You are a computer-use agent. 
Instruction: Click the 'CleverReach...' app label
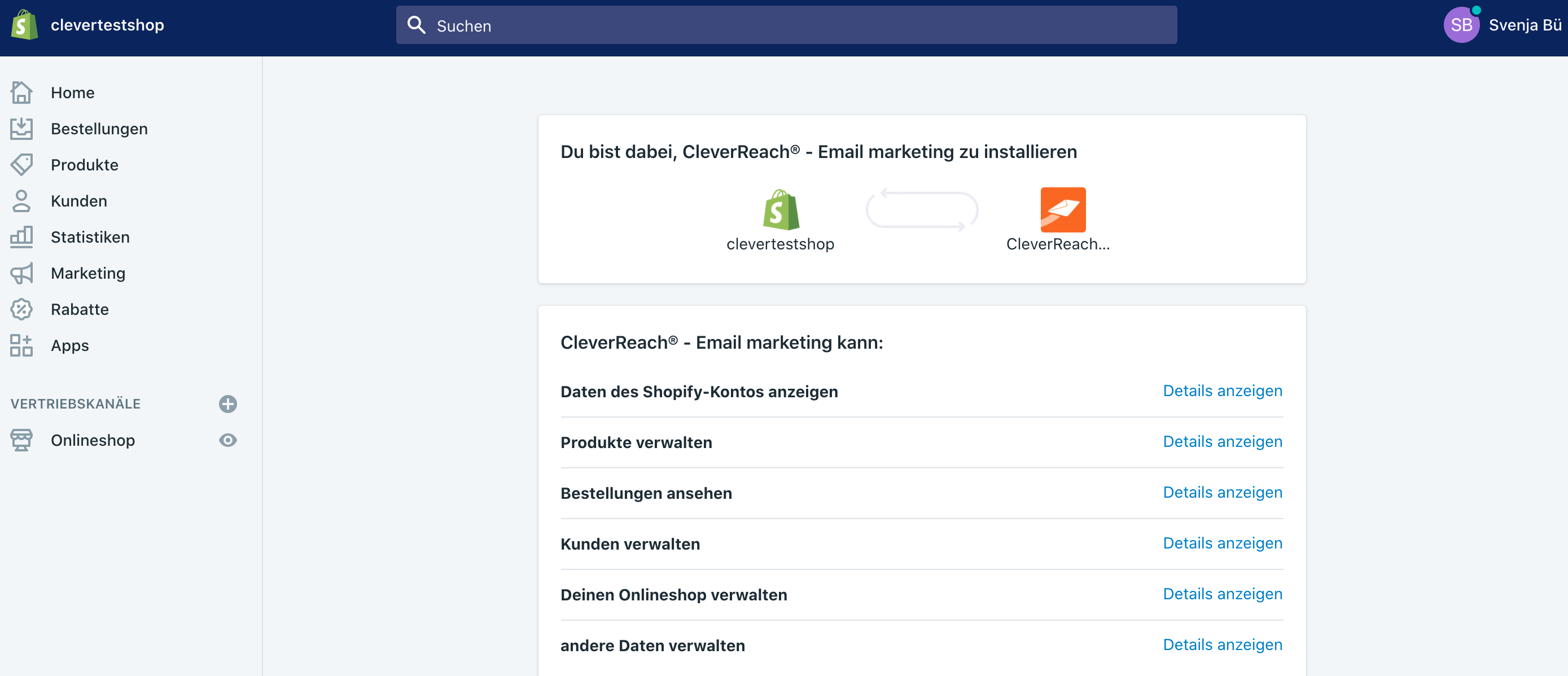click(1058, 244)
